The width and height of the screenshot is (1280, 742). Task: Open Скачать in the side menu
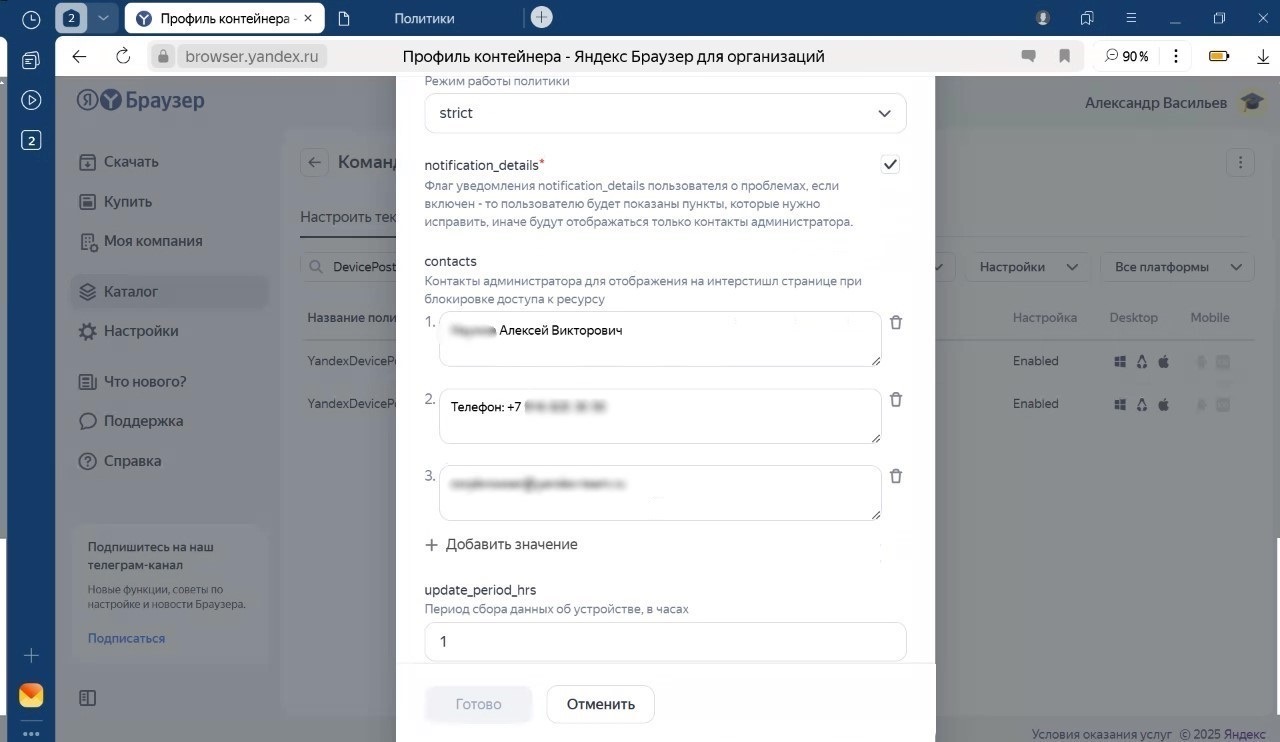[131, 161]
